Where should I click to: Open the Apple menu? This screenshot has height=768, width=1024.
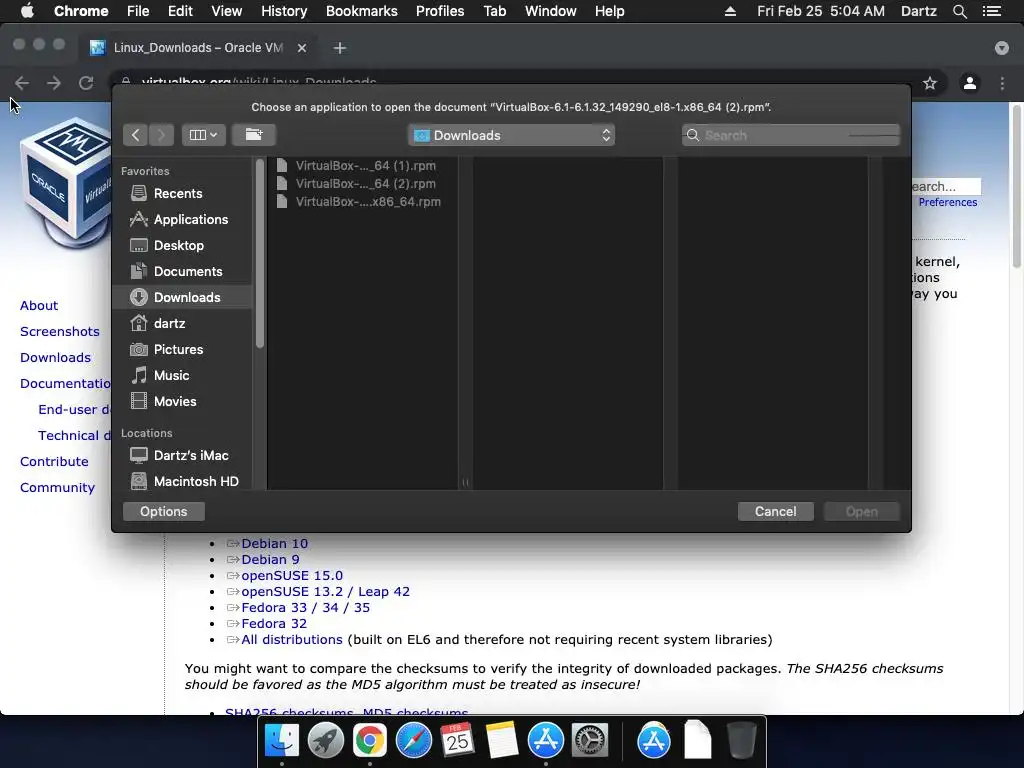click(x=27, y=11)
